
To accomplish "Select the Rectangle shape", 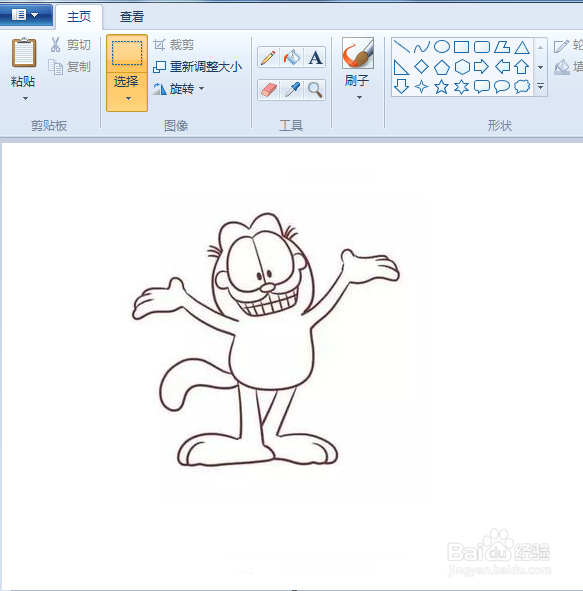I will coord(462,47).
